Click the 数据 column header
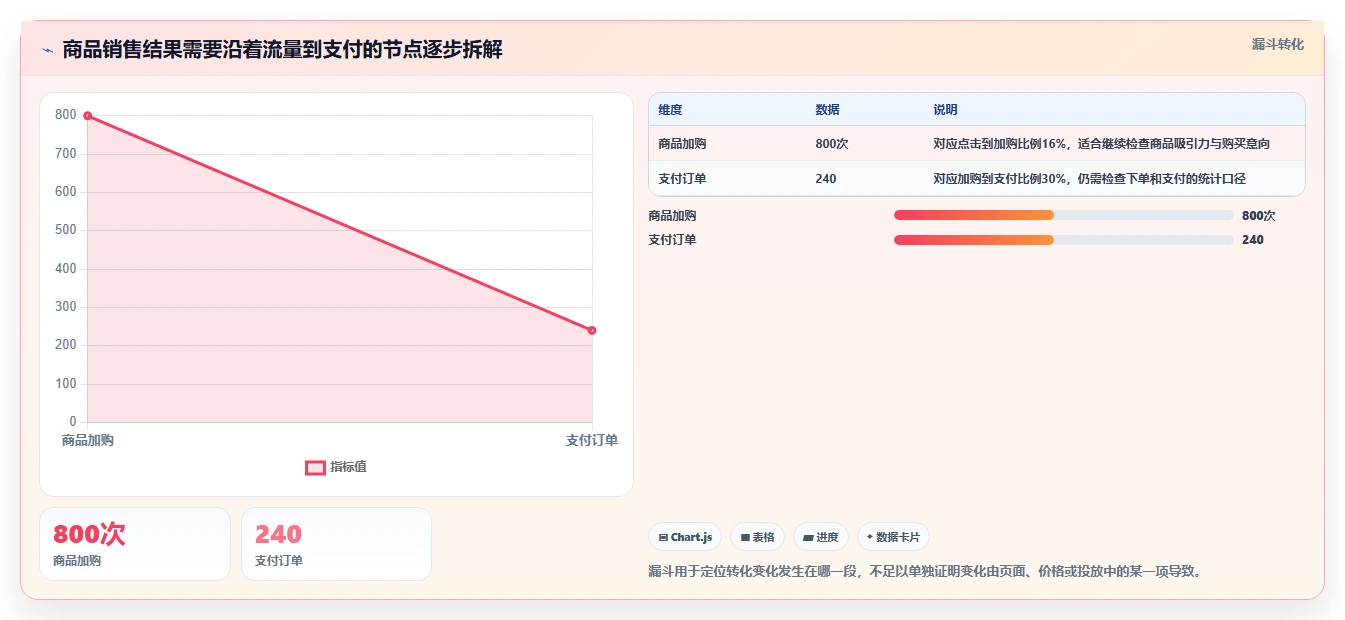The width and height of the screenshot is (1345, 620). tap(827, 110)
